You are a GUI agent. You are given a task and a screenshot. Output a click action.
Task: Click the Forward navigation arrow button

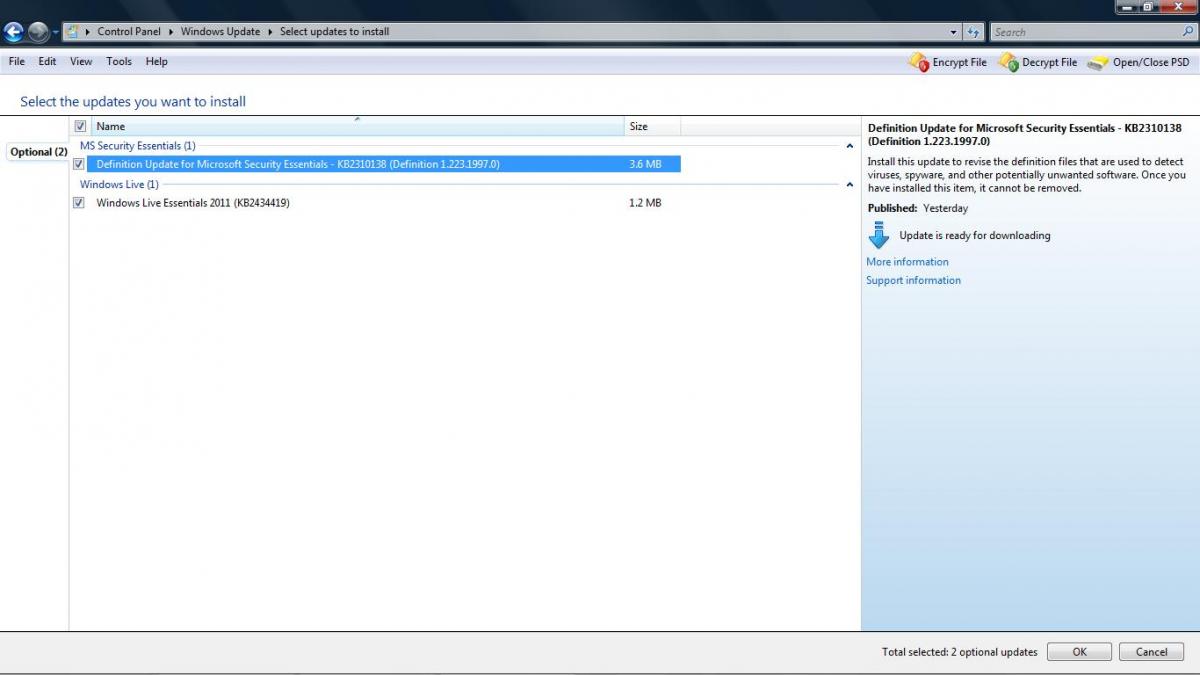click(x=38, y=32)
